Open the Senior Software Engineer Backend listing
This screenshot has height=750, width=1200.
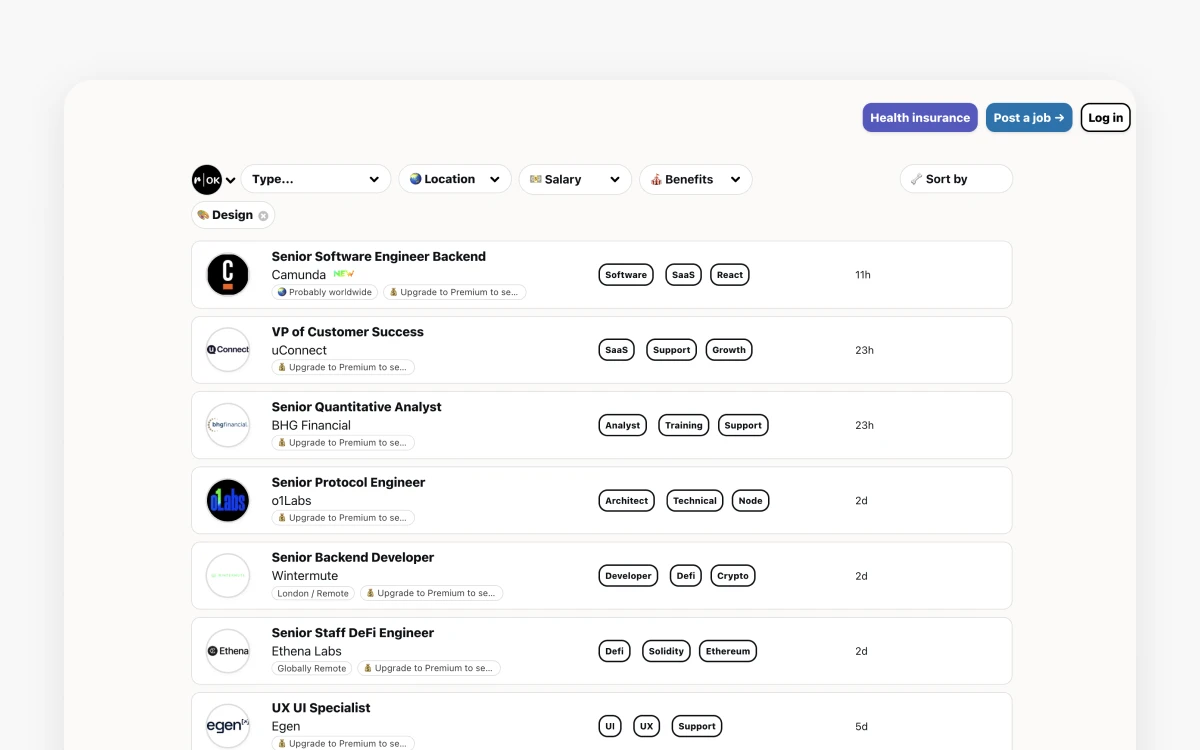[x=379, y=256]
